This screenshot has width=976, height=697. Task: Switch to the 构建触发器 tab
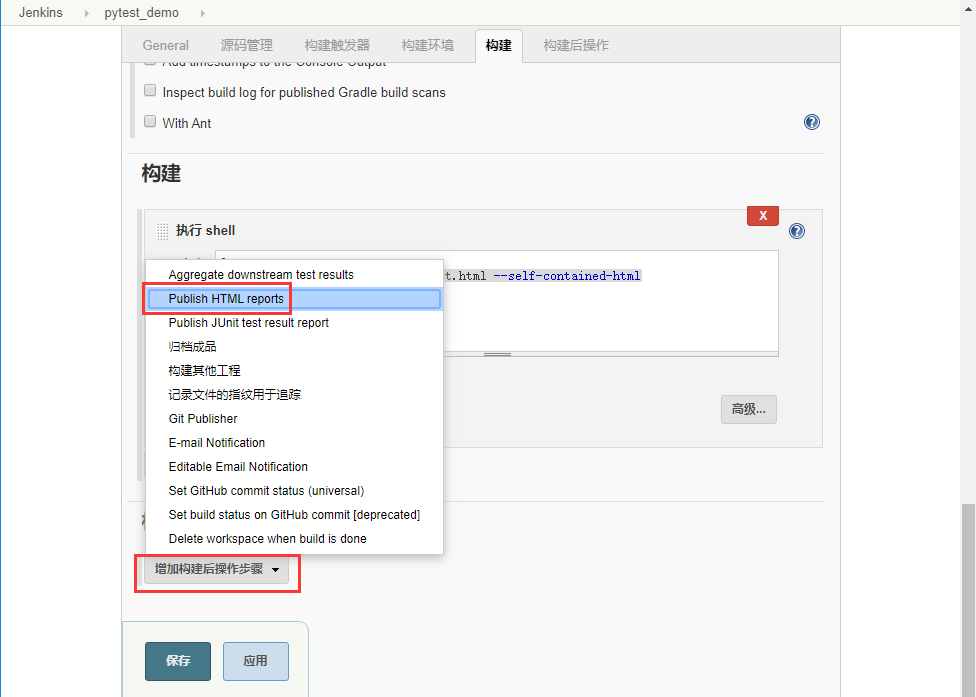[x=337, y=45]
